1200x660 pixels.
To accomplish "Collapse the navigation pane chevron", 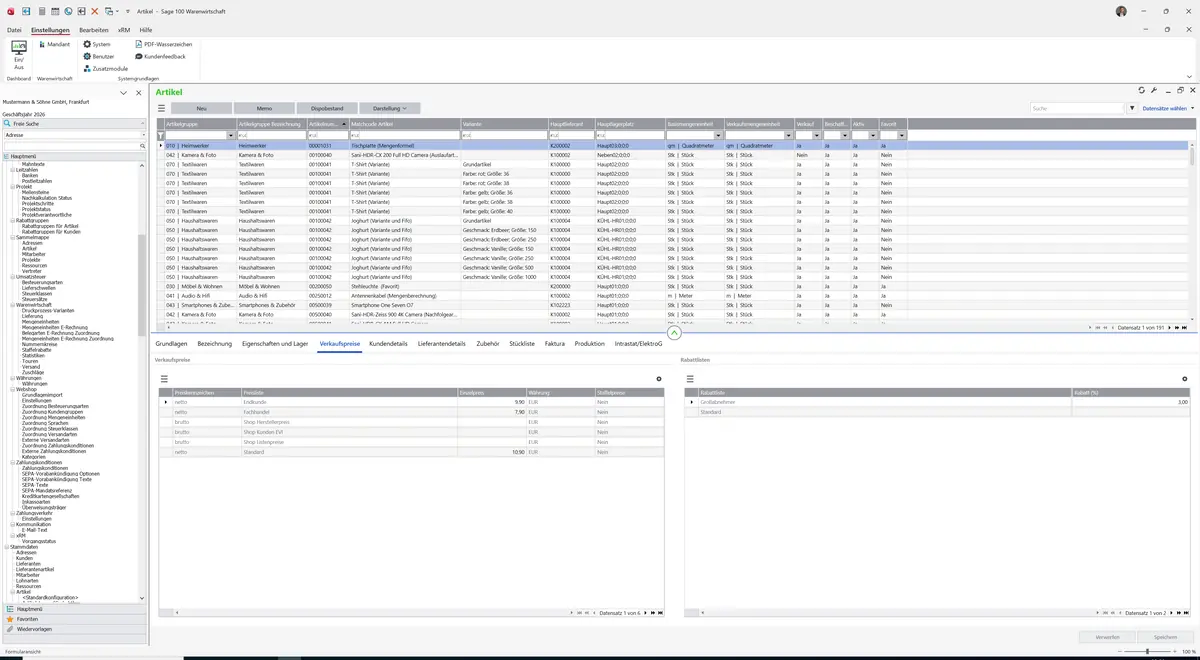I will (123, 92).
